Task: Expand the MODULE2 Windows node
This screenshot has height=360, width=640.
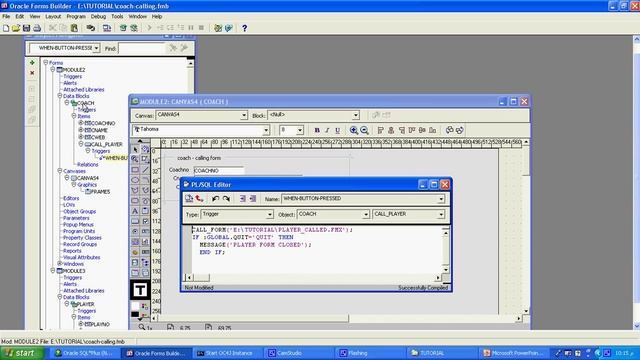Action: (60, 264)
